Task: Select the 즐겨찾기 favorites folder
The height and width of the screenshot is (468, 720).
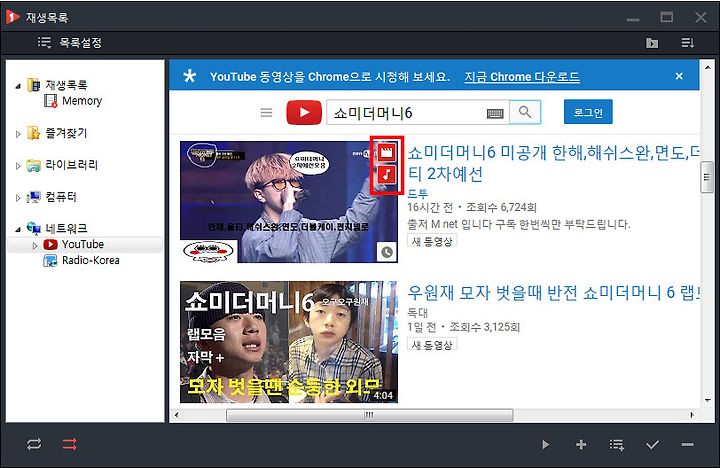Action: 66,133
